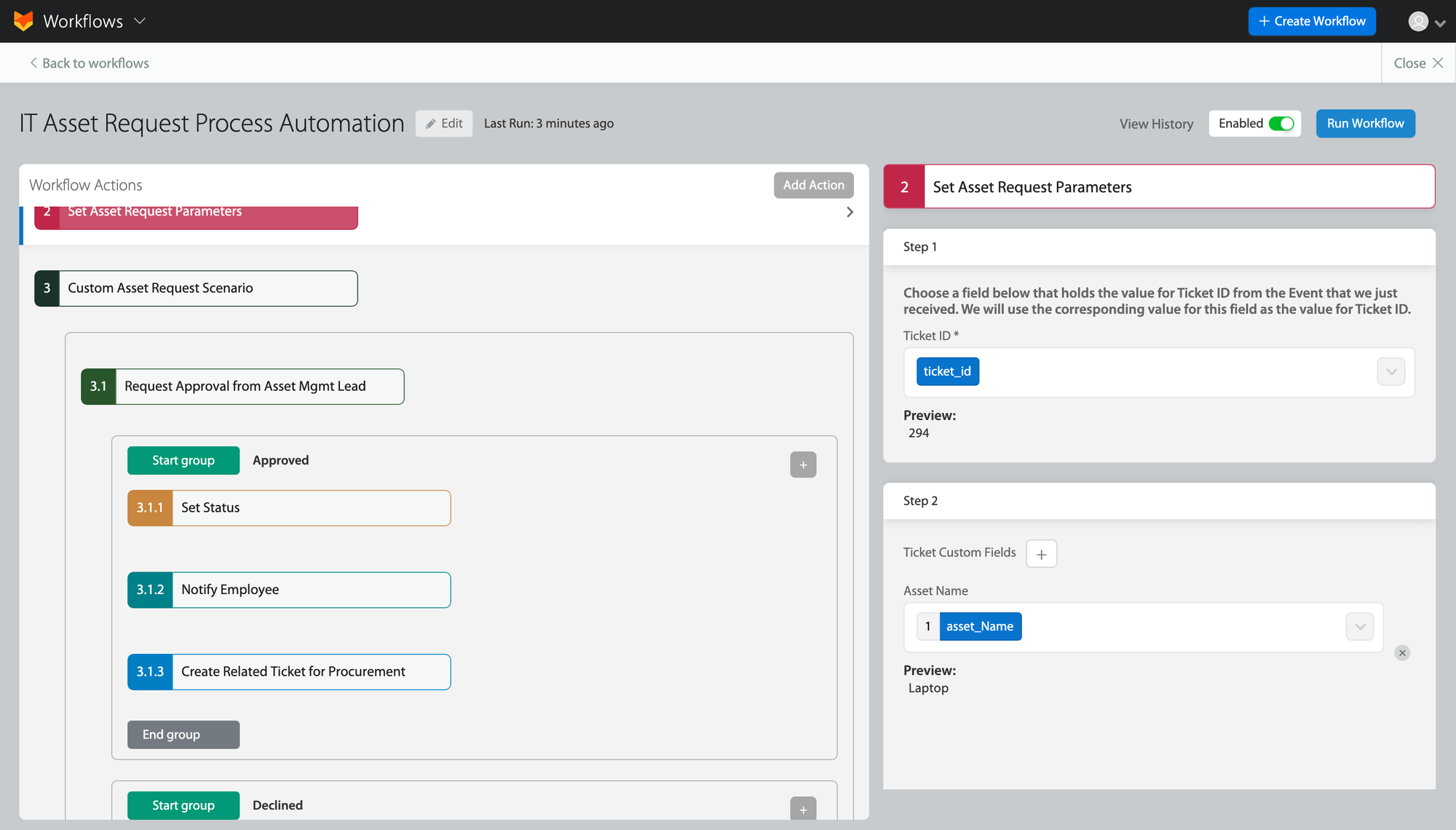Click Run Workflow button
Viewport: 1456px width, 830px height.
(1365, 124)
